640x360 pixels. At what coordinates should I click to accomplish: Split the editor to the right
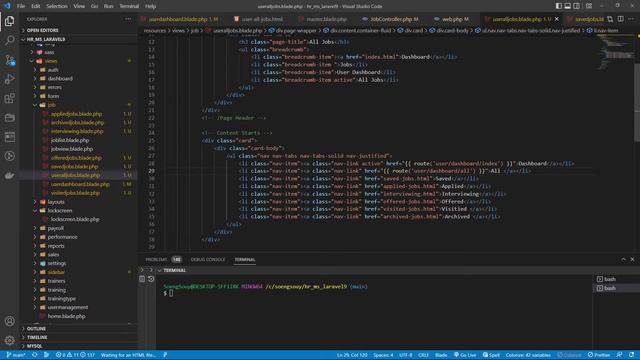click(620, 19)
